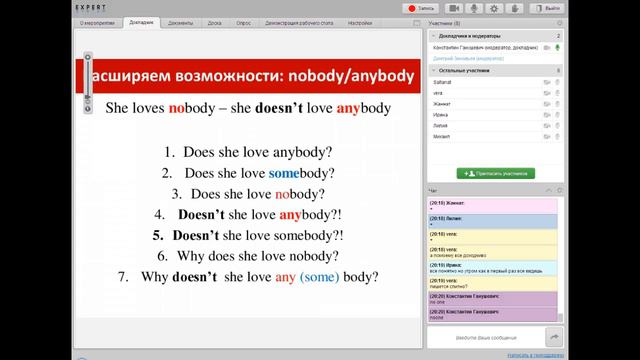
Task: Open the Демонстрация рабочего стола tab
Action: [299, 23]
